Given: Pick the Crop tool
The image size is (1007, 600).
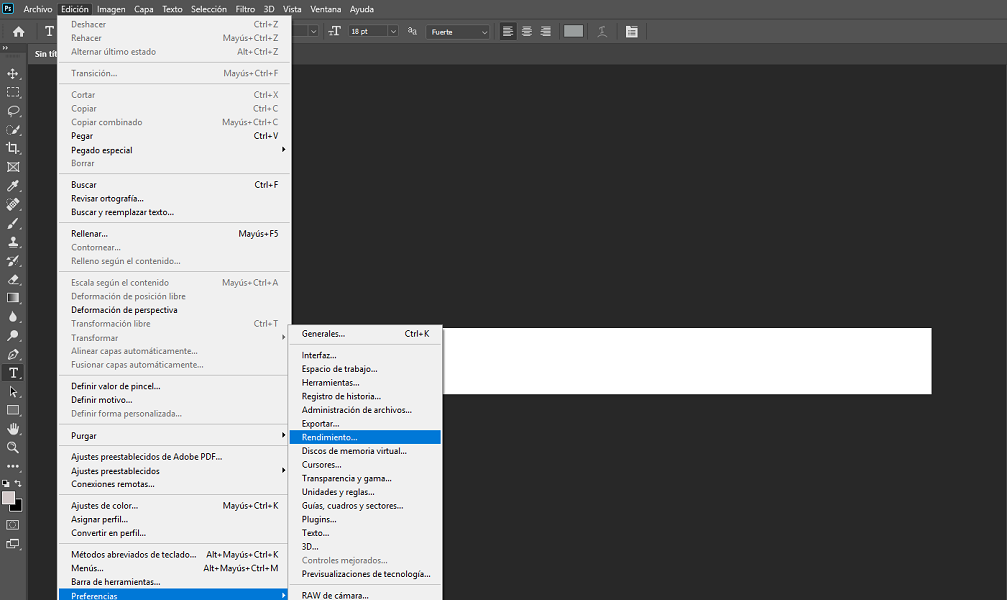Looking at the screenshot, I should 14,148.
